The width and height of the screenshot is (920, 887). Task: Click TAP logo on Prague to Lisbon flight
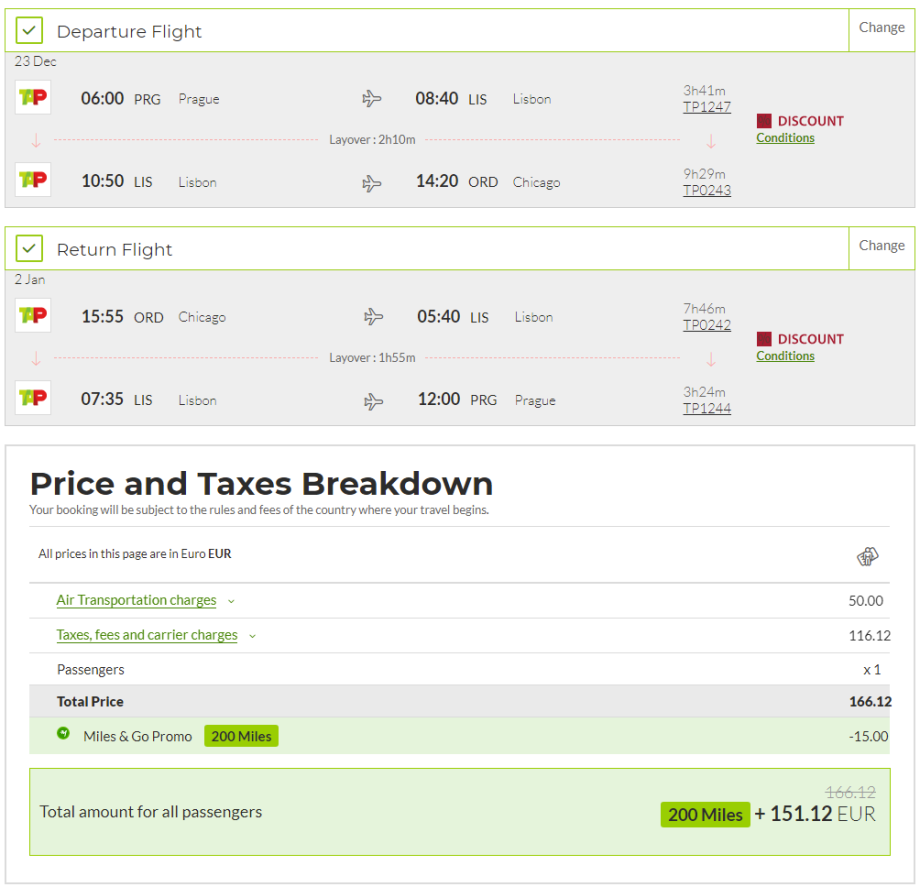33,97
